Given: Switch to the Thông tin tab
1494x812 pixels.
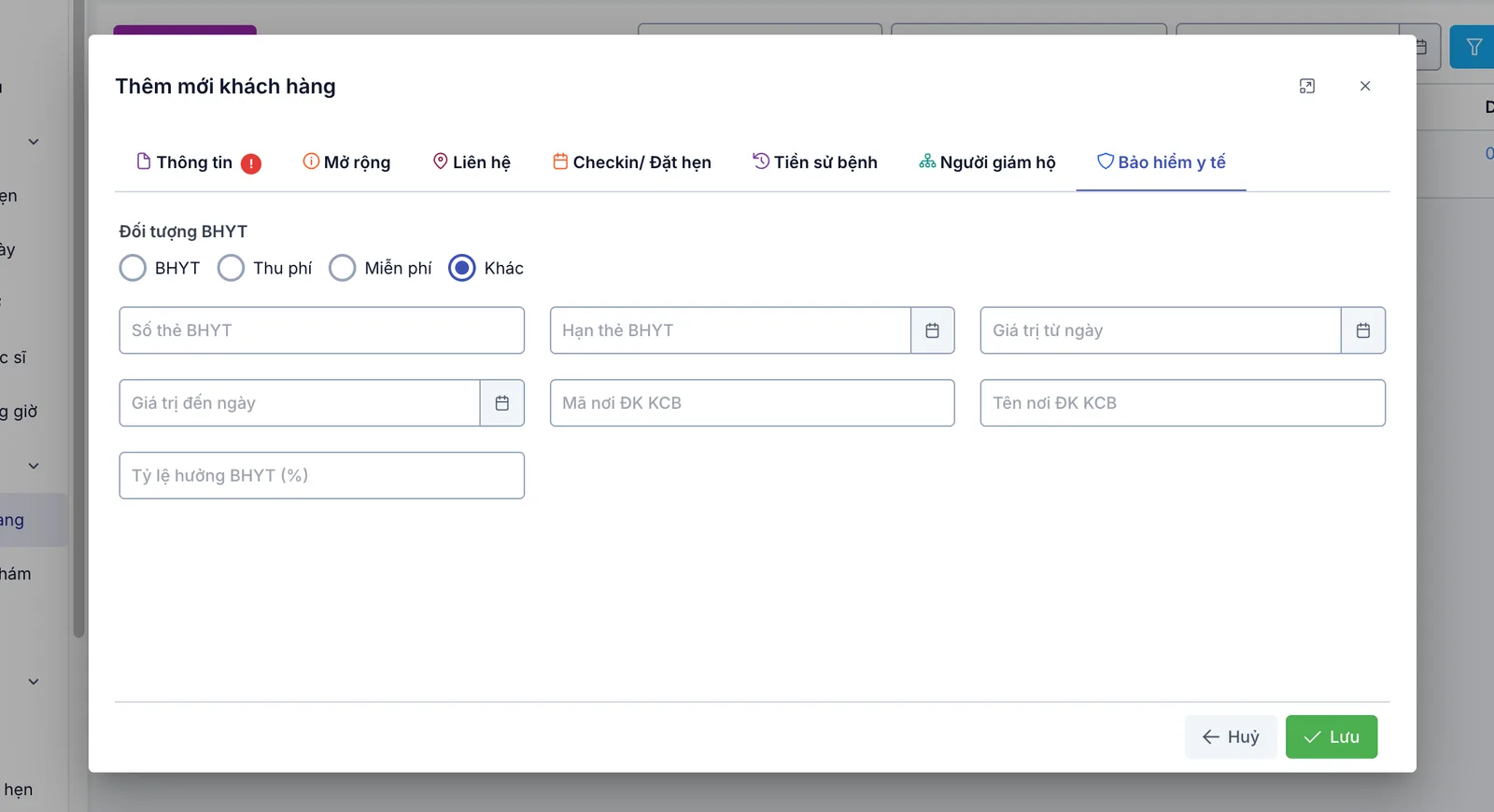Looking at the screenshot, I should click(x=198, y=162).
